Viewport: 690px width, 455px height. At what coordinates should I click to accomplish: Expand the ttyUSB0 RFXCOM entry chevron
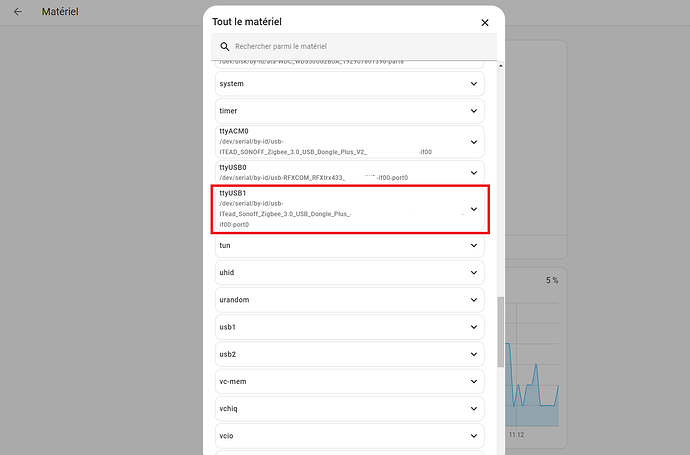[x=474, y=172]
